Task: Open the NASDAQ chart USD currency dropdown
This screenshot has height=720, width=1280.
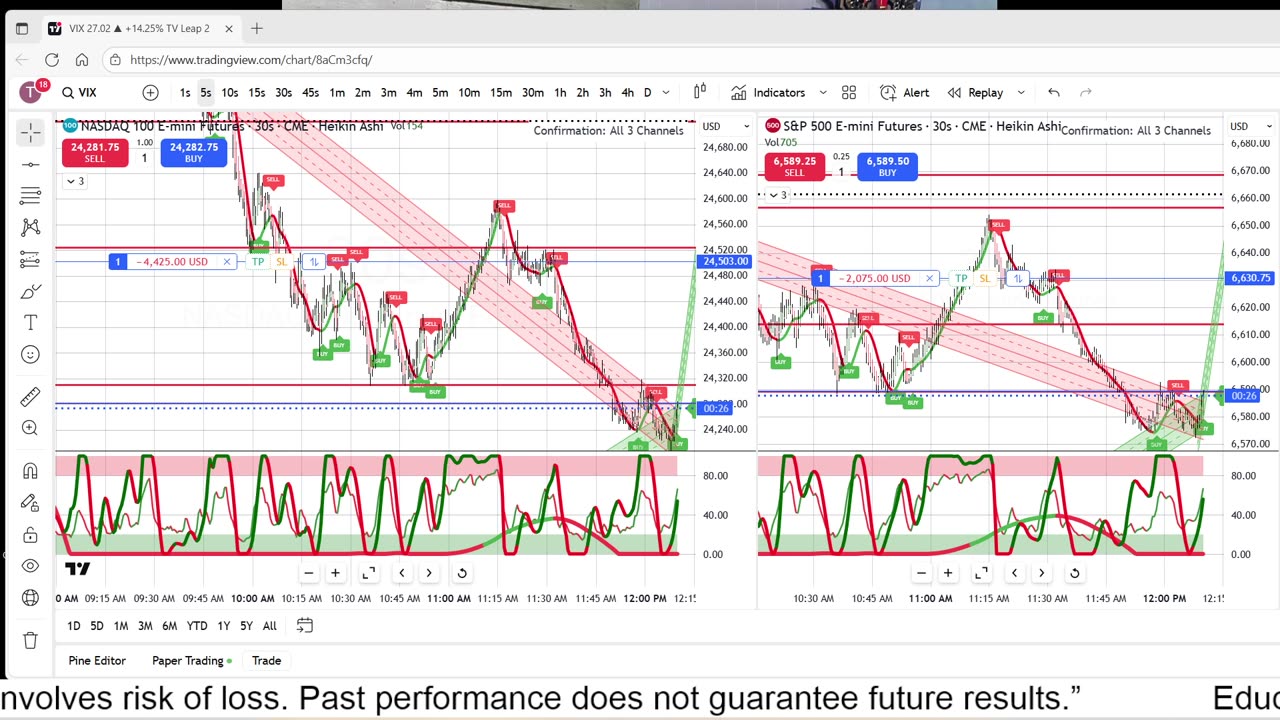Action: (x=726, y=126)
